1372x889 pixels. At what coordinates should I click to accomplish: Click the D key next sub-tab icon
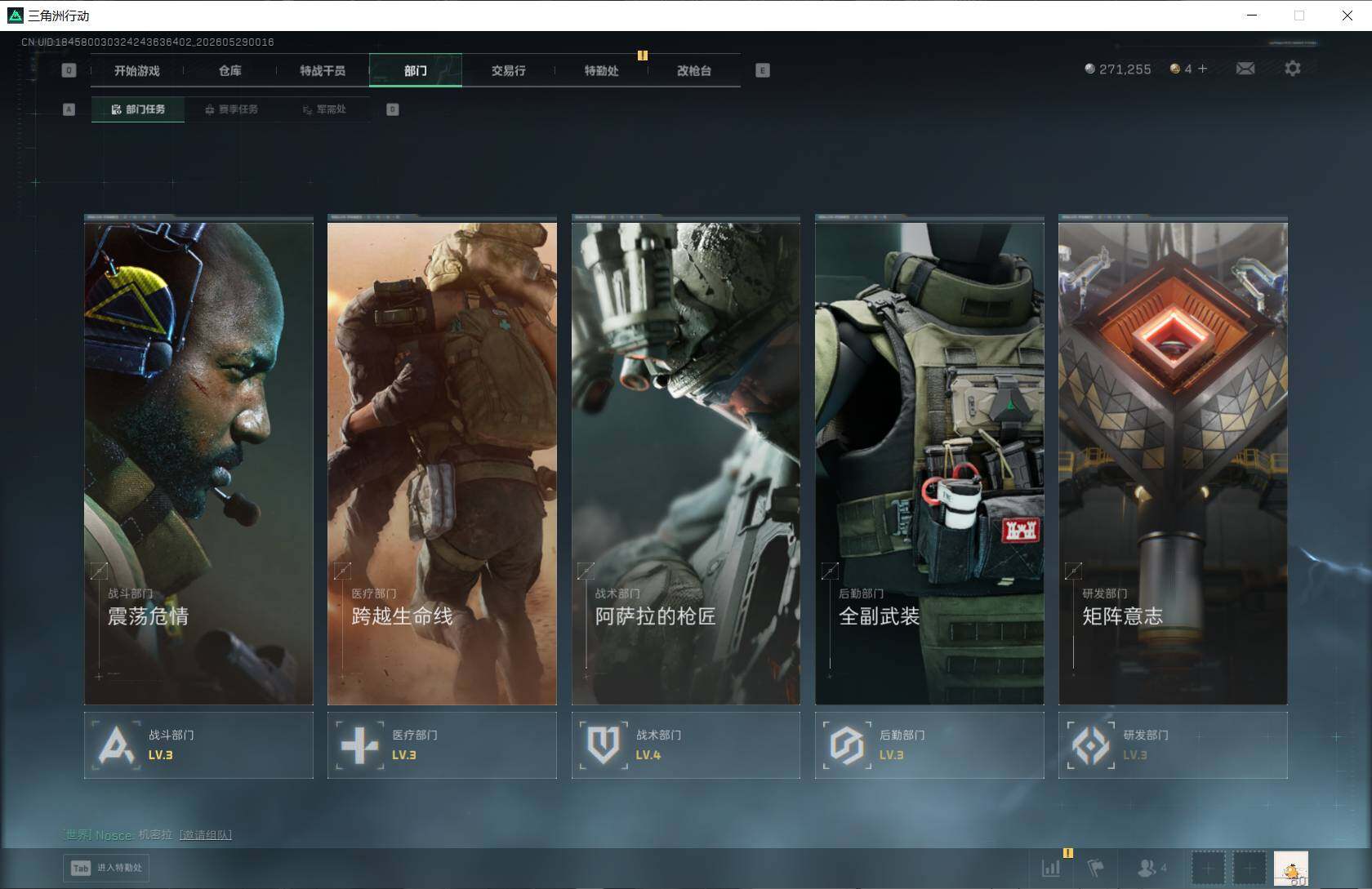[393, 109]
